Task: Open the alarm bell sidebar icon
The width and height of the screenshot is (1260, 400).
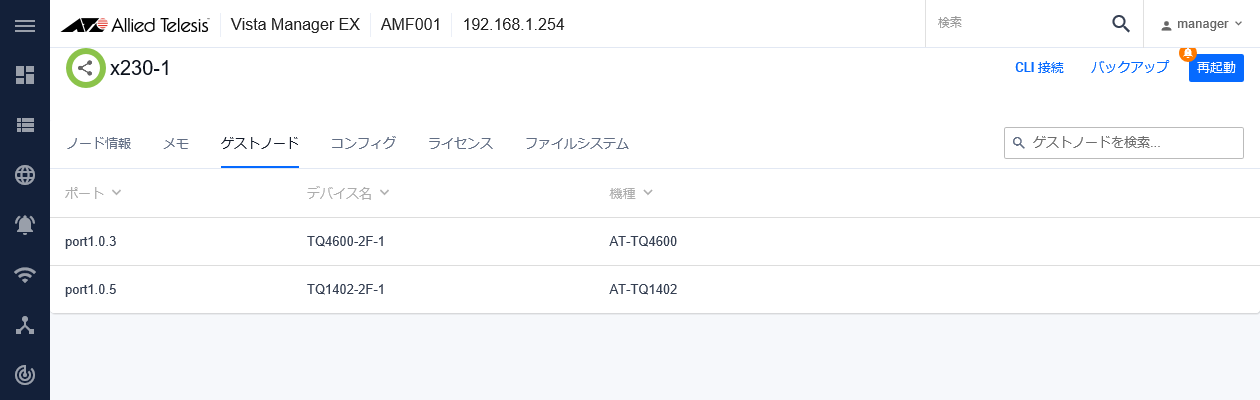Action: point(25,225)
